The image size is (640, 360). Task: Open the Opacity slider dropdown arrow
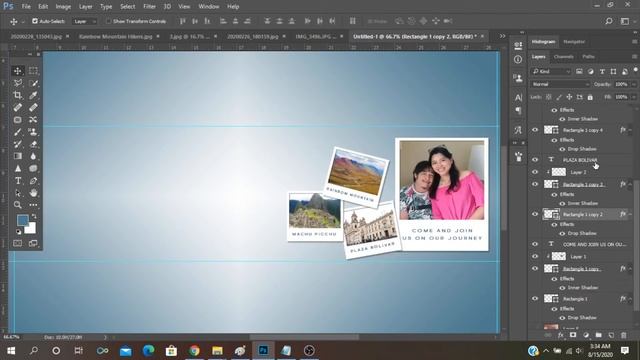[x=634, y=84]
